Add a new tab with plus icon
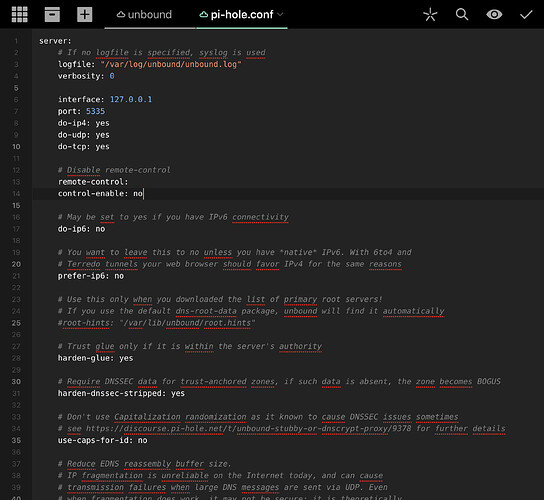Viewport: 544px width, 500px height. (85, 15)
